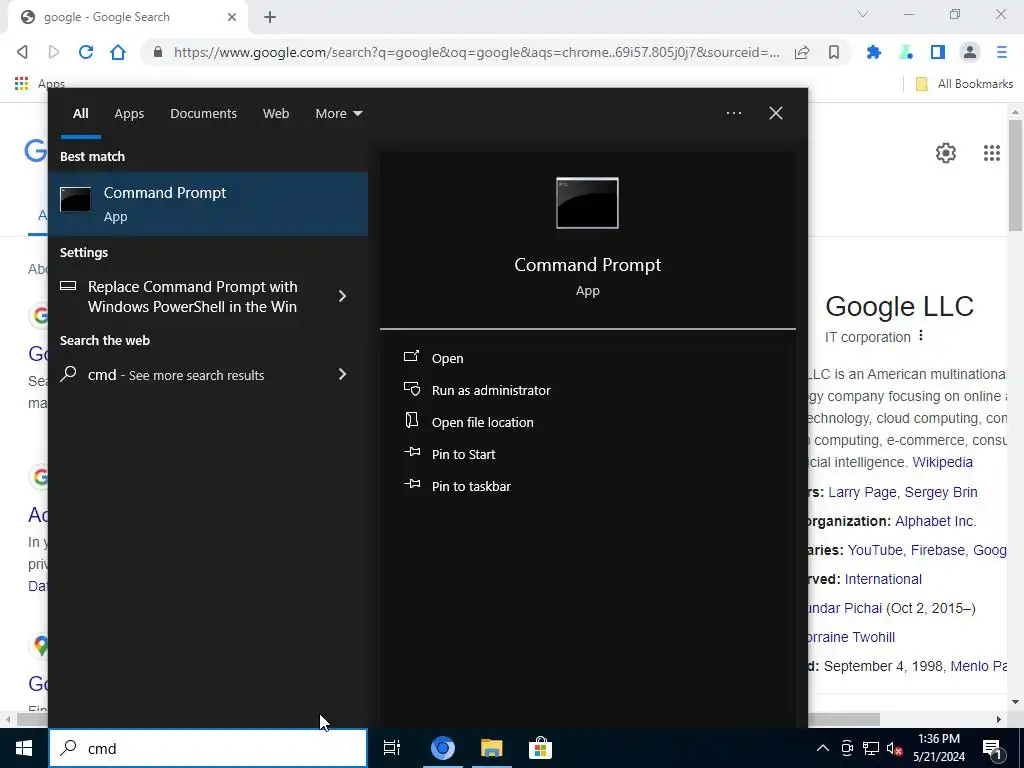Reload the Google search page

[x=86, y=52]
